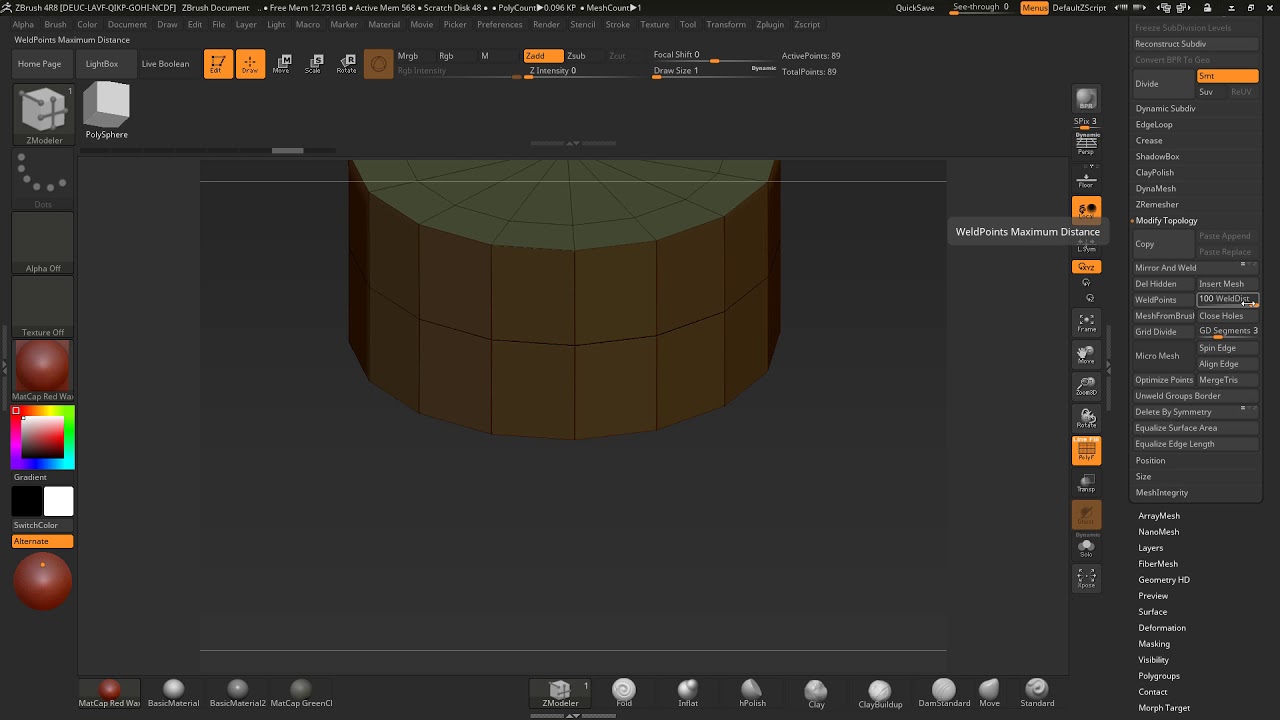Toggle Local symmetry button
1280x720 pixels.
click(x=1086, y=210)
